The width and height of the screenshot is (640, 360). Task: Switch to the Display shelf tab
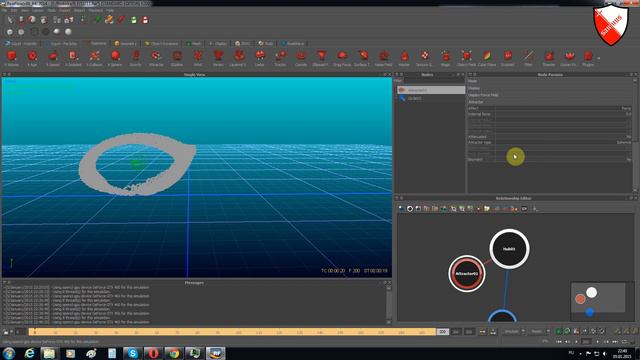pos(218,43)
